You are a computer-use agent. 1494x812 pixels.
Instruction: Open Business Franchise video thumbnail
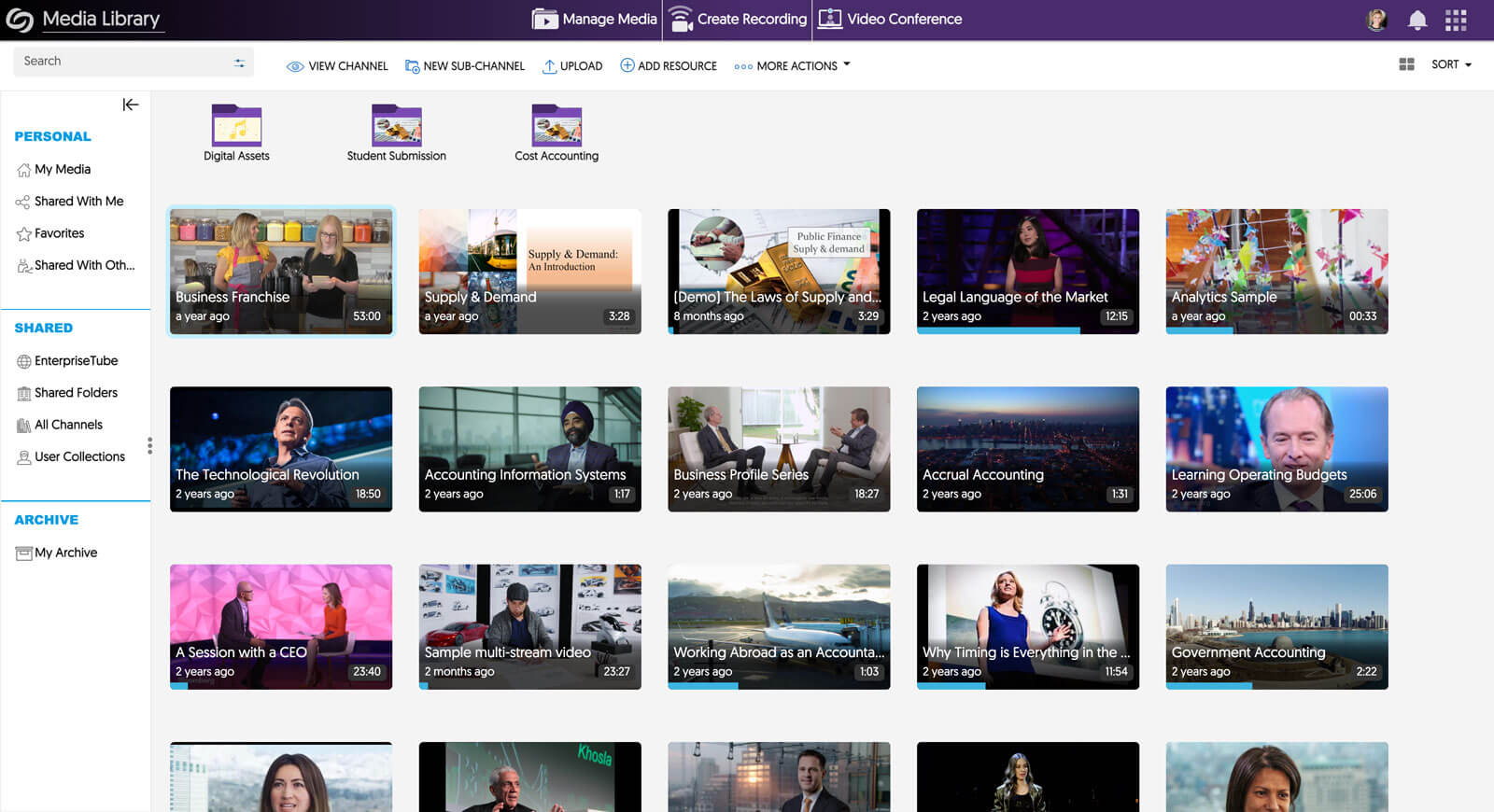click(x=281, y=272)
